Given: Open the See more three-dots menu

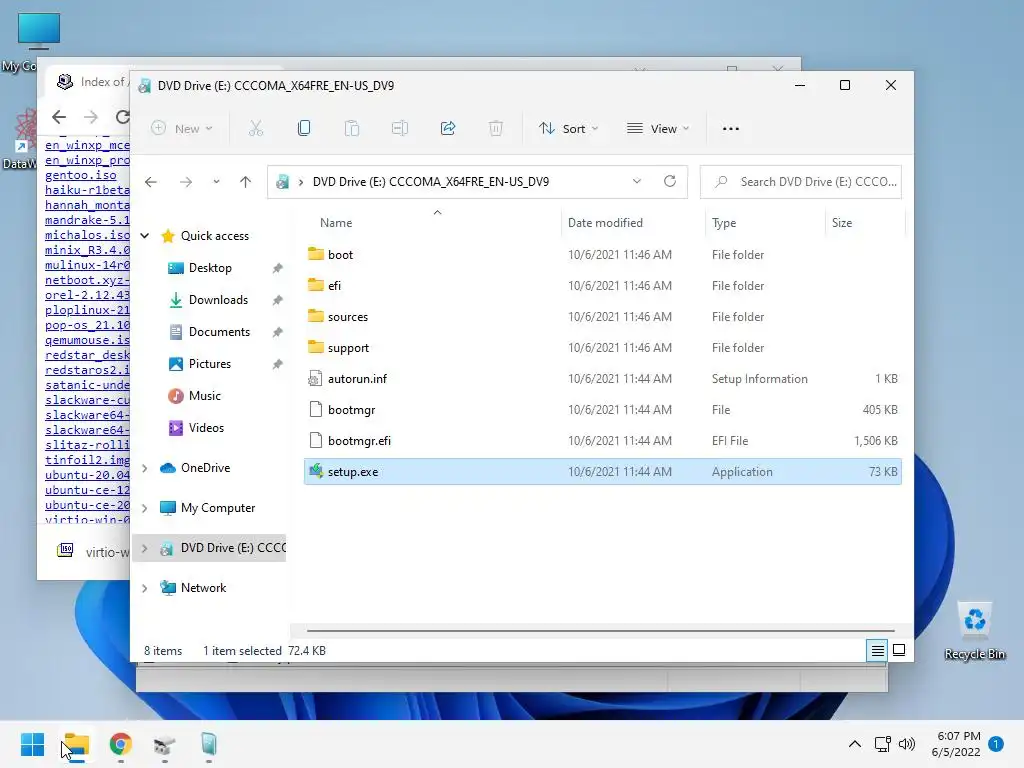Looking at the screenshot, I should (x=731, y=129).
